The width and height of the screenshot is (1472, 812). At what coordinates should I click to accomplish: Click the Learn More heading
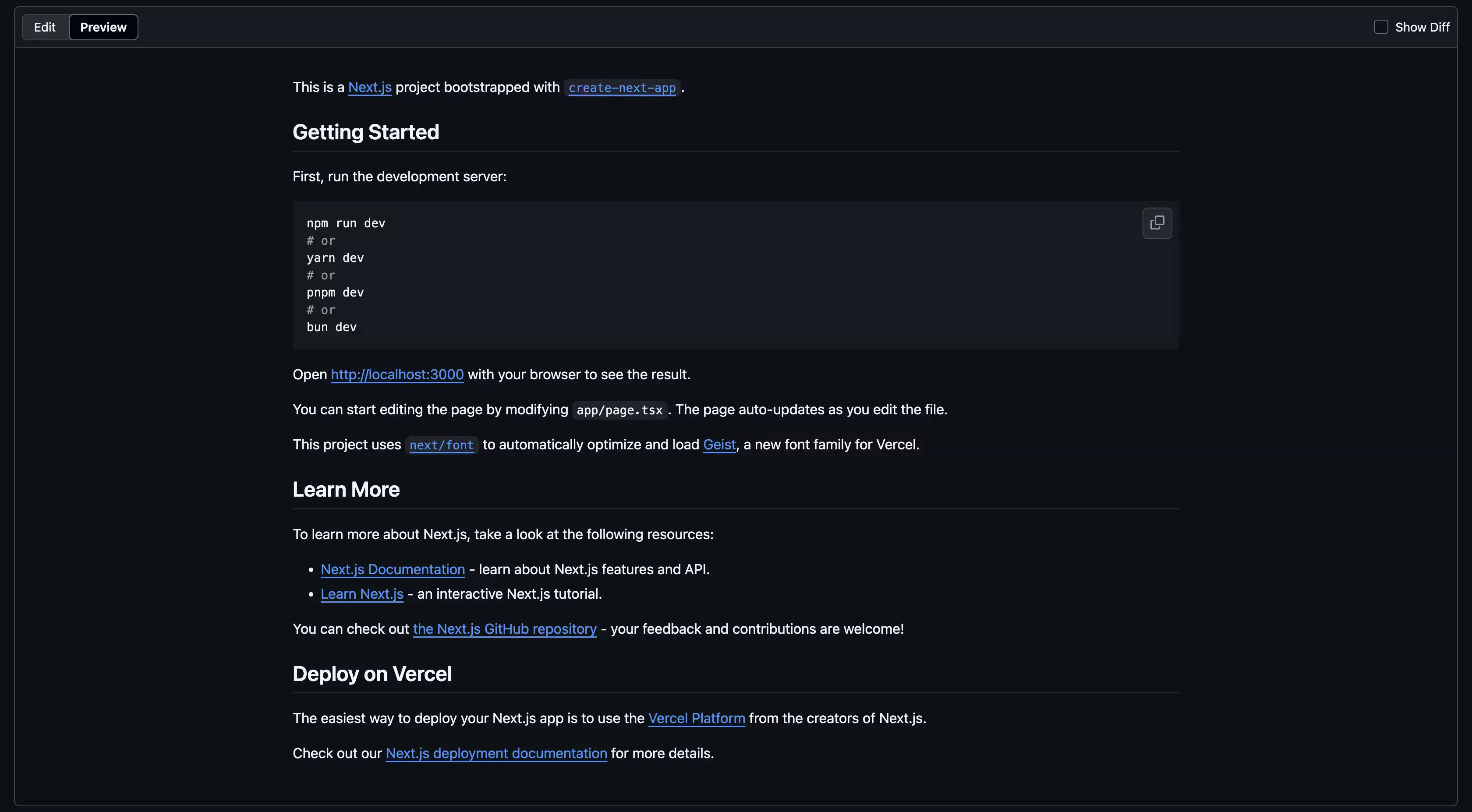point(346,490)
